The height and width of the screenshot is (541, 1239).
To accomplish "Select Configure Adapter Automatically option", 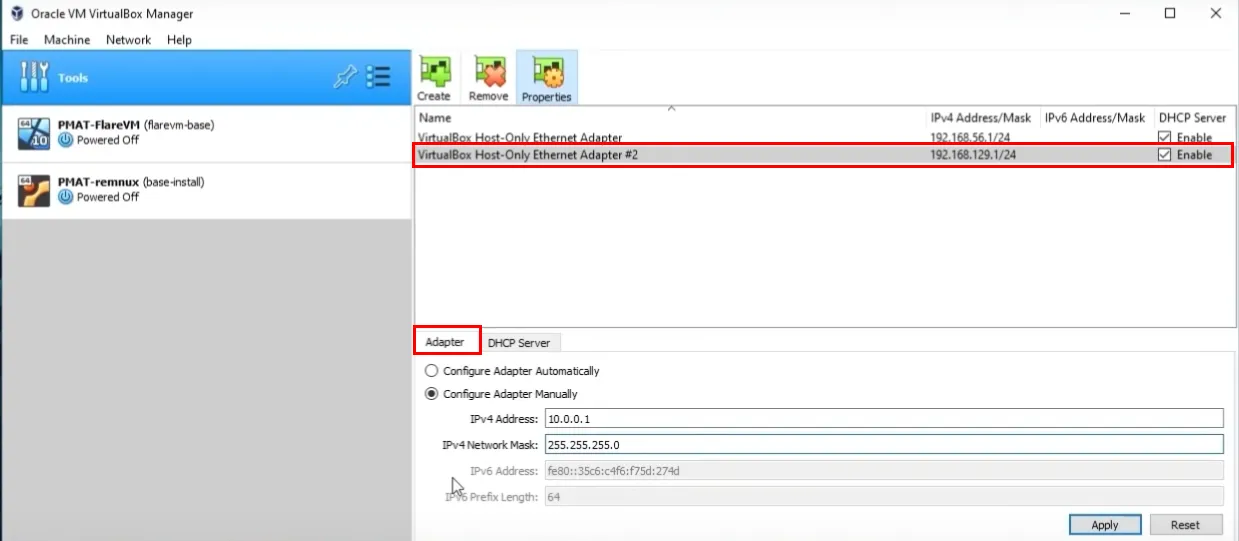I will click(x=432, y=371).
